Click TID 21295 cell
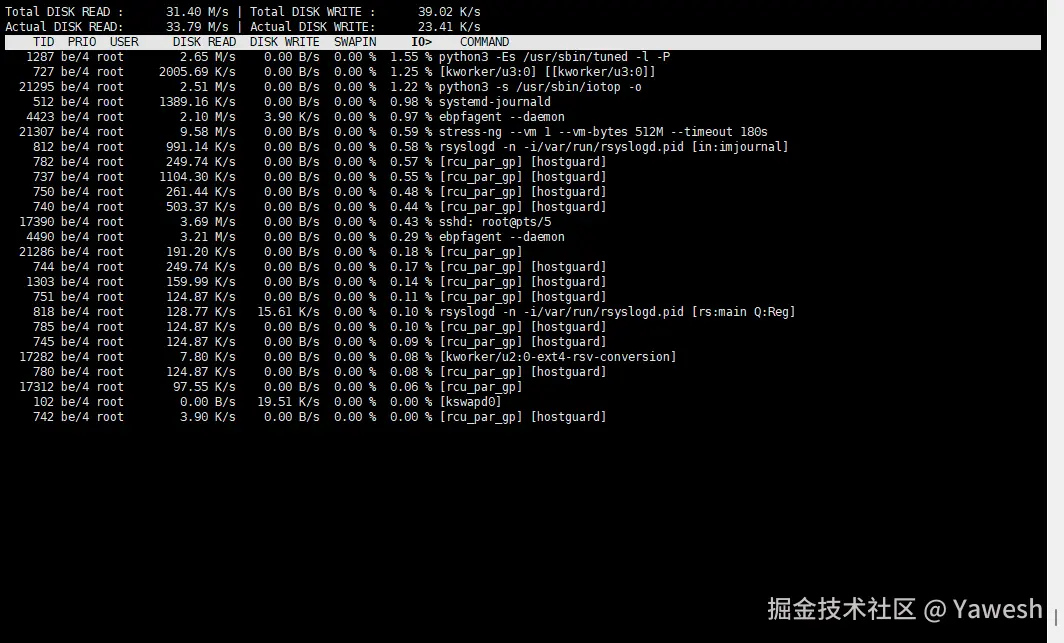Viewport: 1064px width, 643px height. point(37,87)
